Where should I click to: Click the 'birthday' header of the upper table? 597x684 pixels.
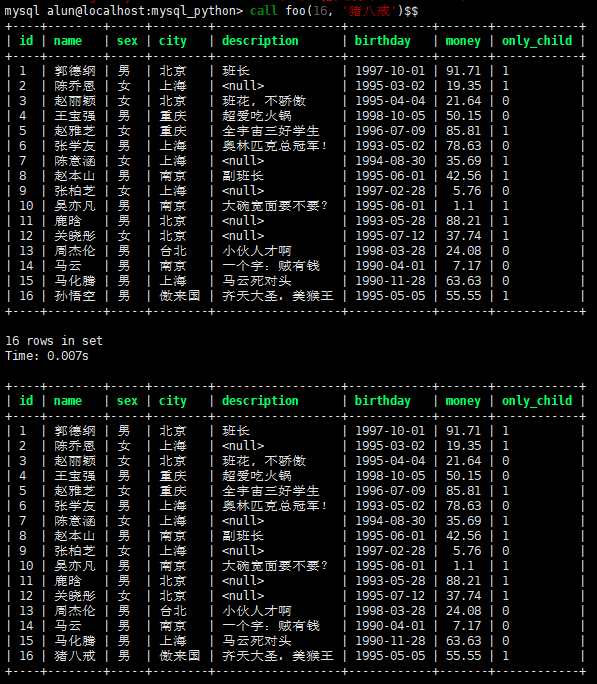[382, 41]
